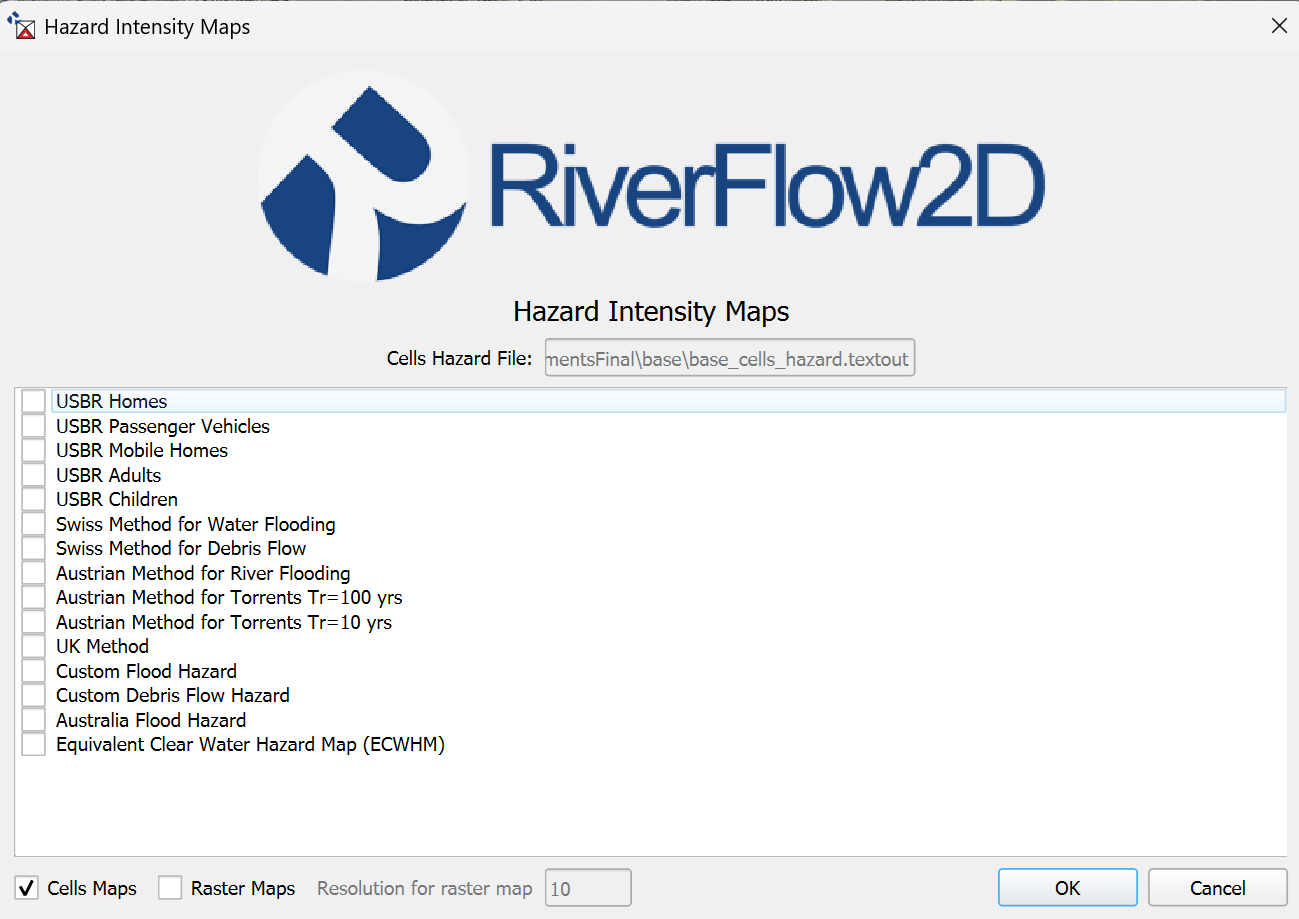Enable Austrian Method for River Flooding
1299x919 pixels.
point(34,573)
